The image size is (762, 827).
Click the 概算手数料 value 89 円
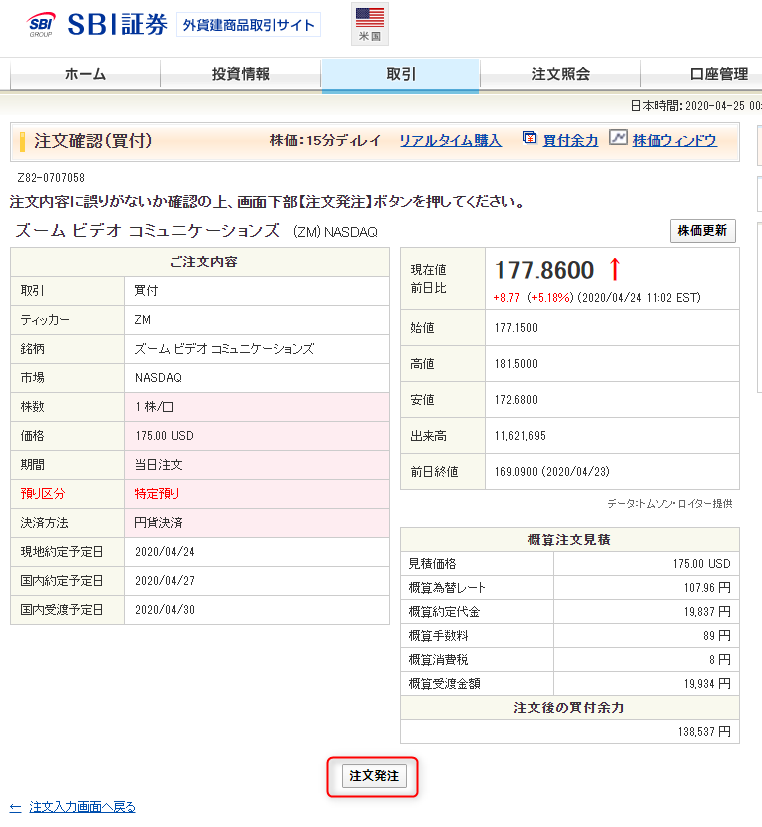pyautogui.click(x=717, y=636)
